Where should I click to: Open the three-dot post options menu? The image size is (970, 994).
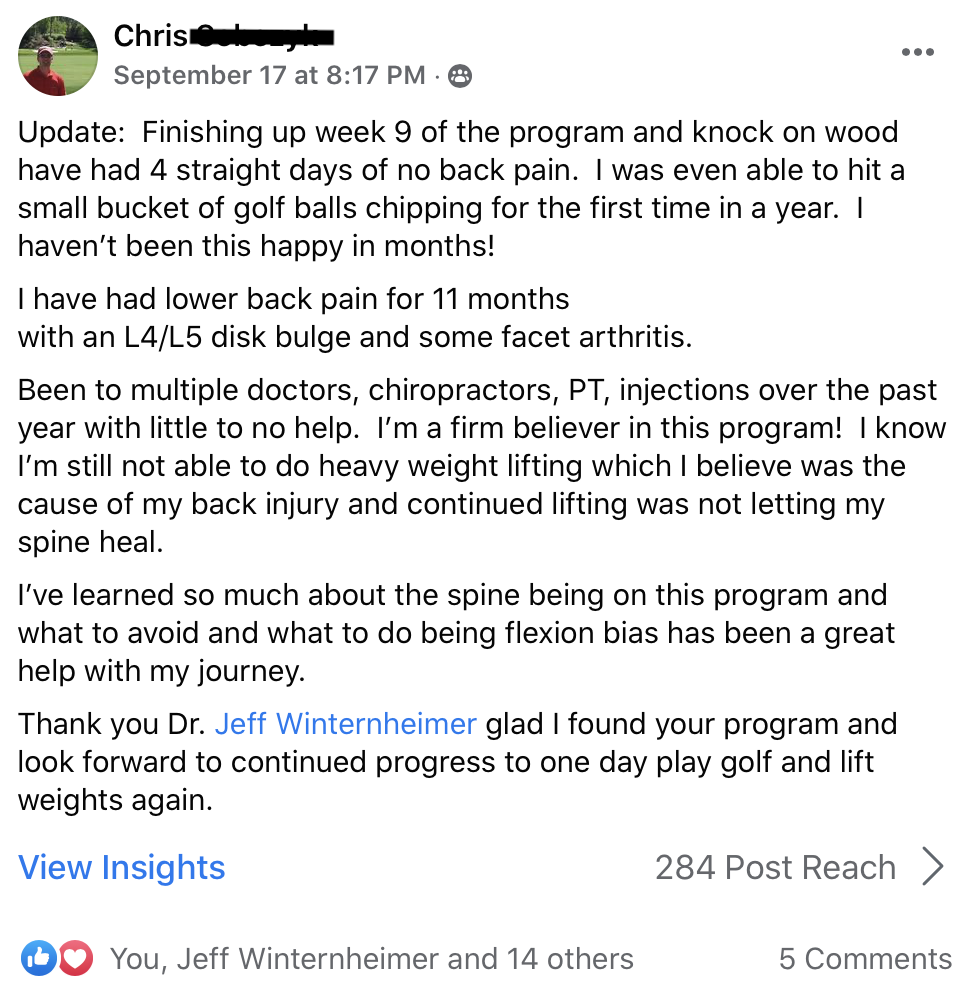pos(917,52)
